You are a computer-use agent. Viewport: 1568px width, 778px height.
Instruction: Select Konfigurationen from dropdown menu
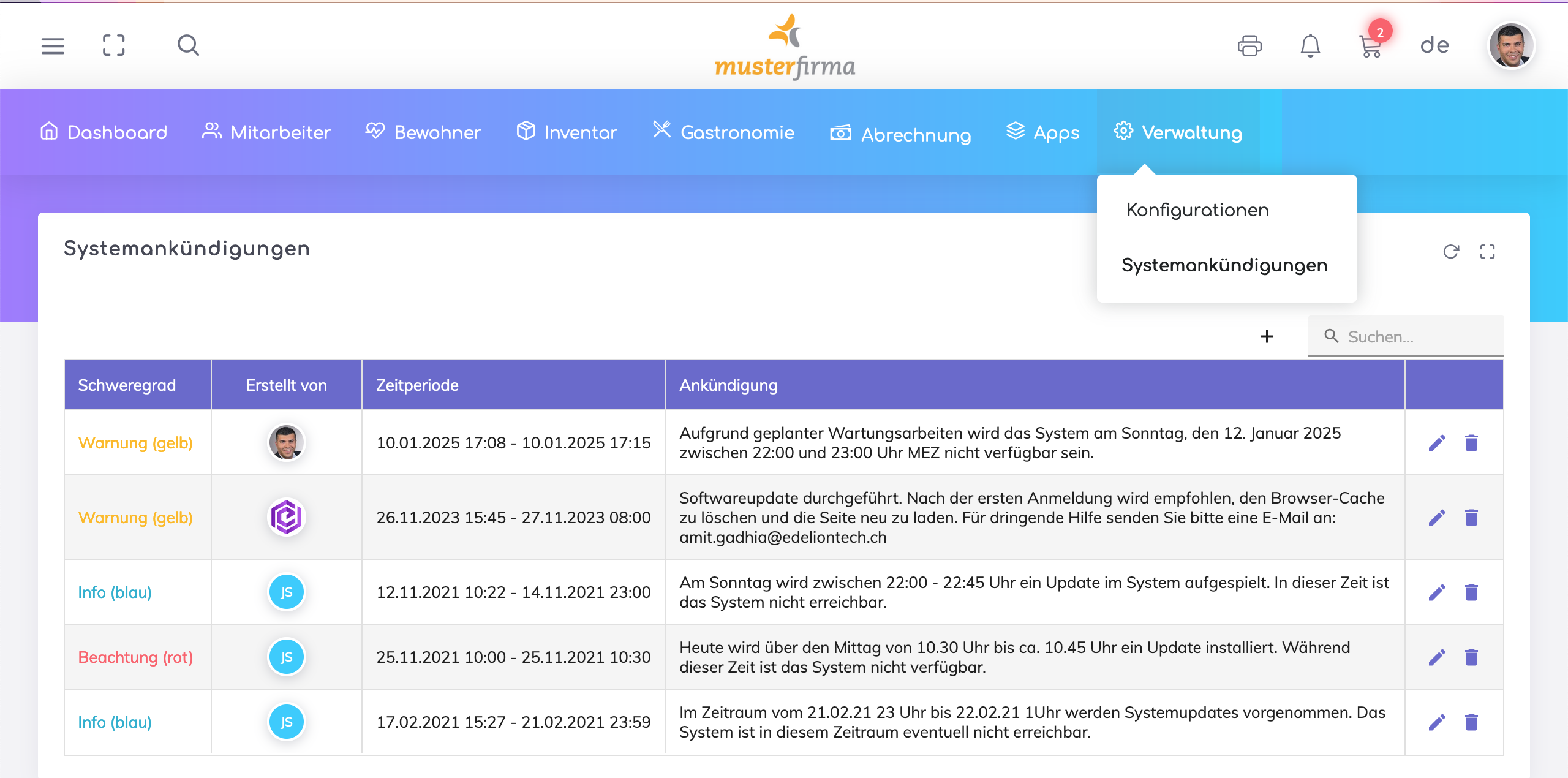click(1197, 210)
